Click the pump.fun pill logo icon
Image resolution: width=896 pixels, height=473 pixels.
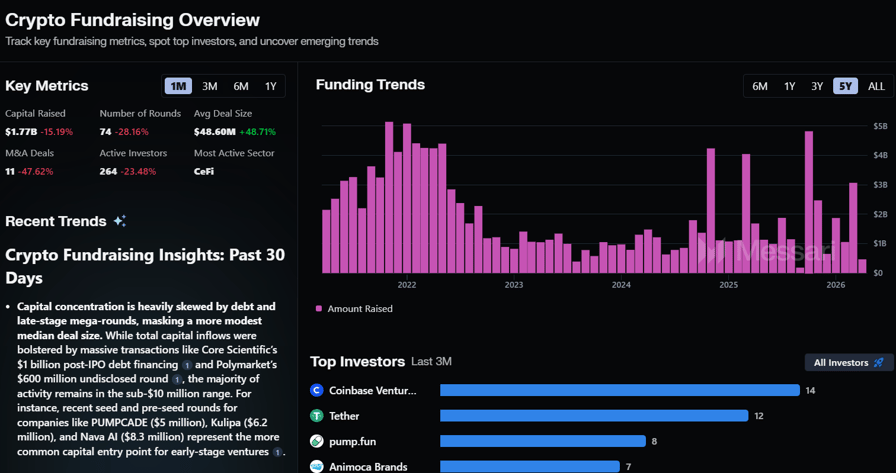click(x=317, y=441)
